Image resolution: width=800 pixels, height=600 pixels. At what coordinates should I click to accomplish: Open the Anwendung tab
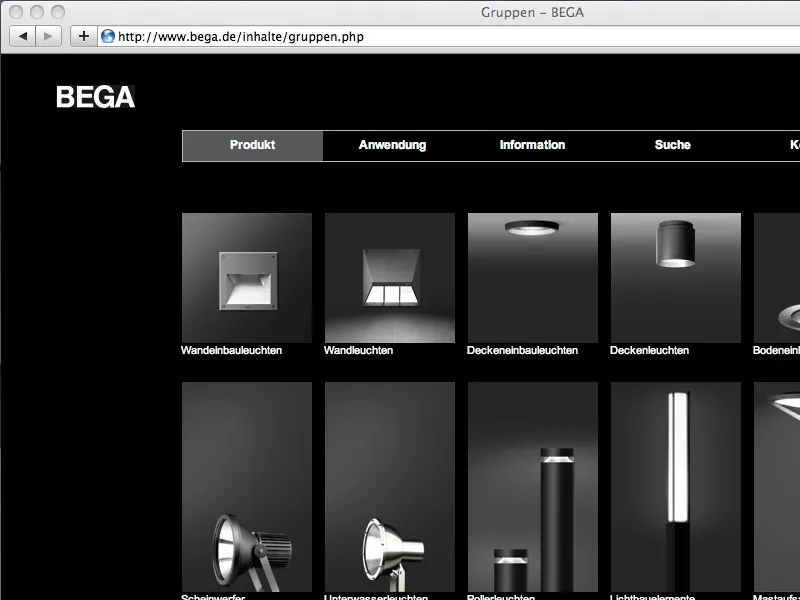tap(392, 145)
